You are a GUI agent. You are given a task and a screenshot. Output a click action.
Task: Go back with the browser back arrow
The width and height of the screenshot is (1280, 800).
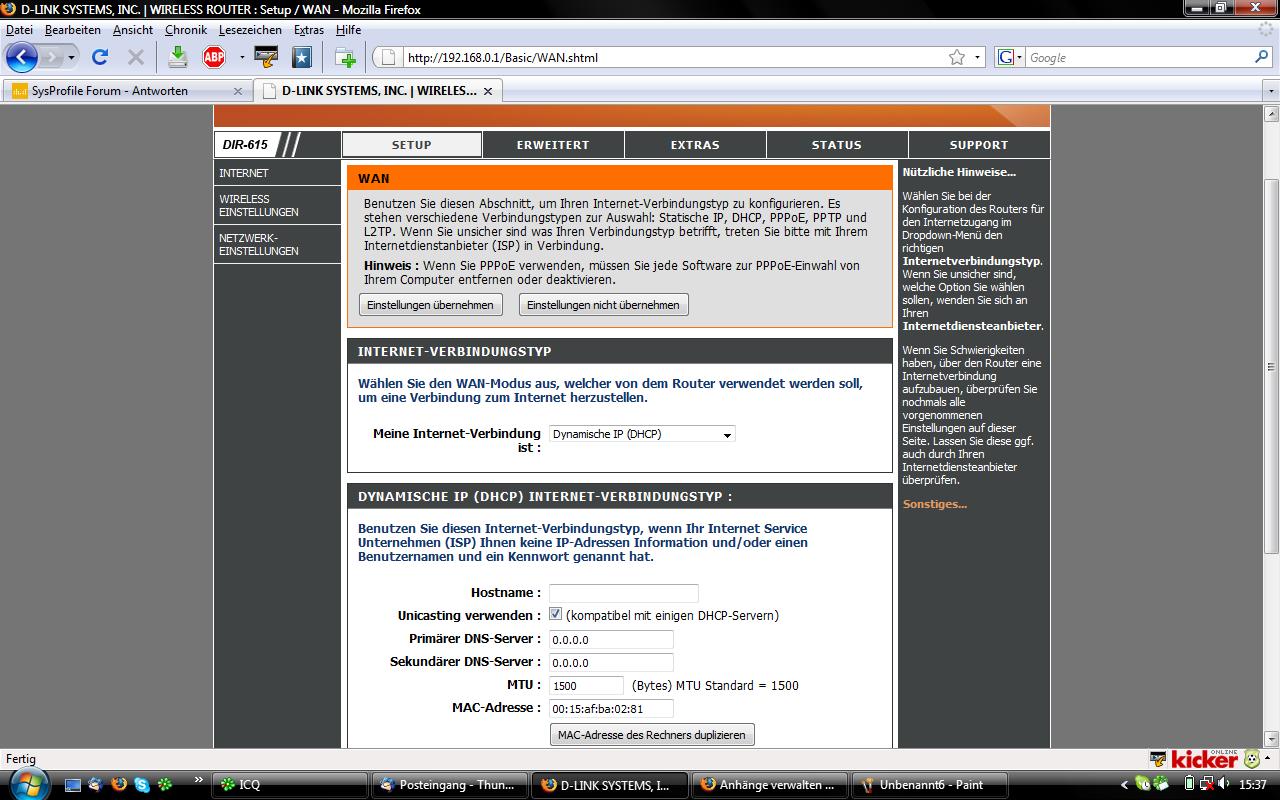click(21, 57)
